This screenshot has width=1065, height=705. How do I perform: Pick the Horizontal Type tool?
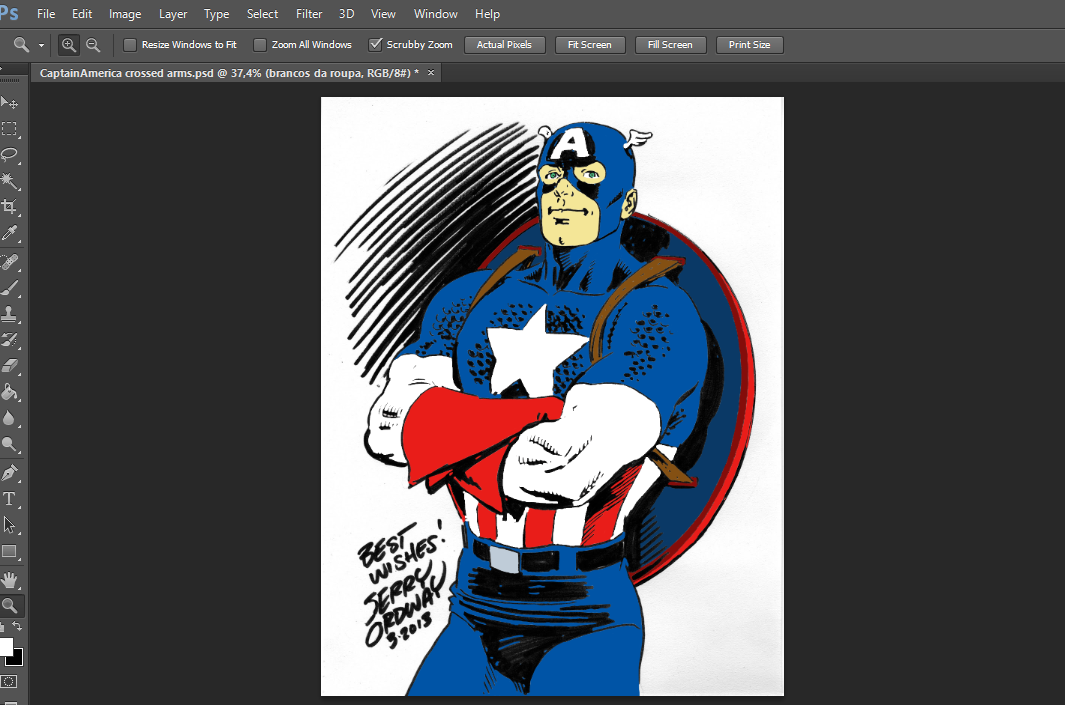pyautogui.click(x=9, y=498)
